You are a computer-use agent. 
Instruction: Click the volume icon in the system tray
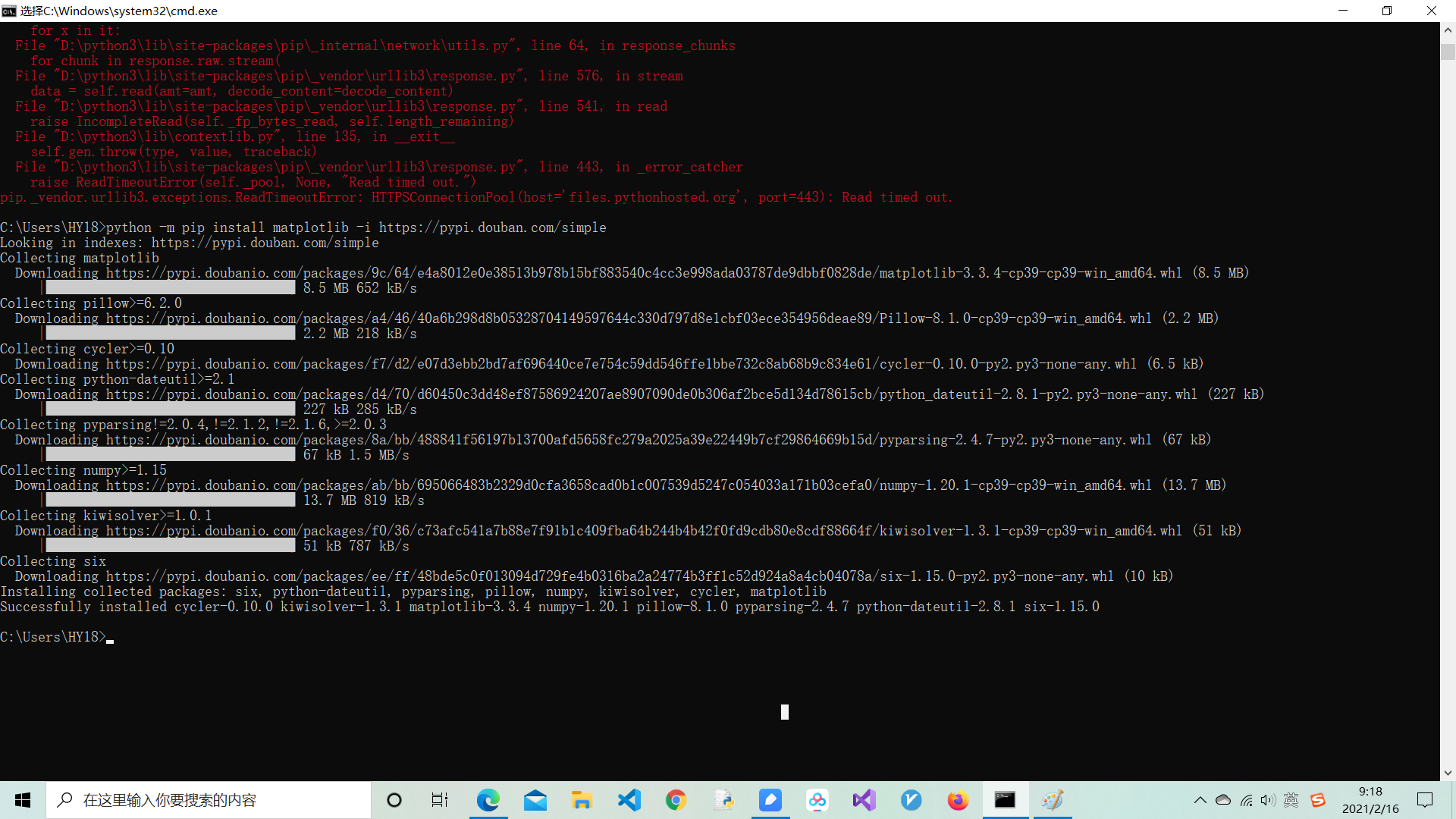coord(1268,800)
